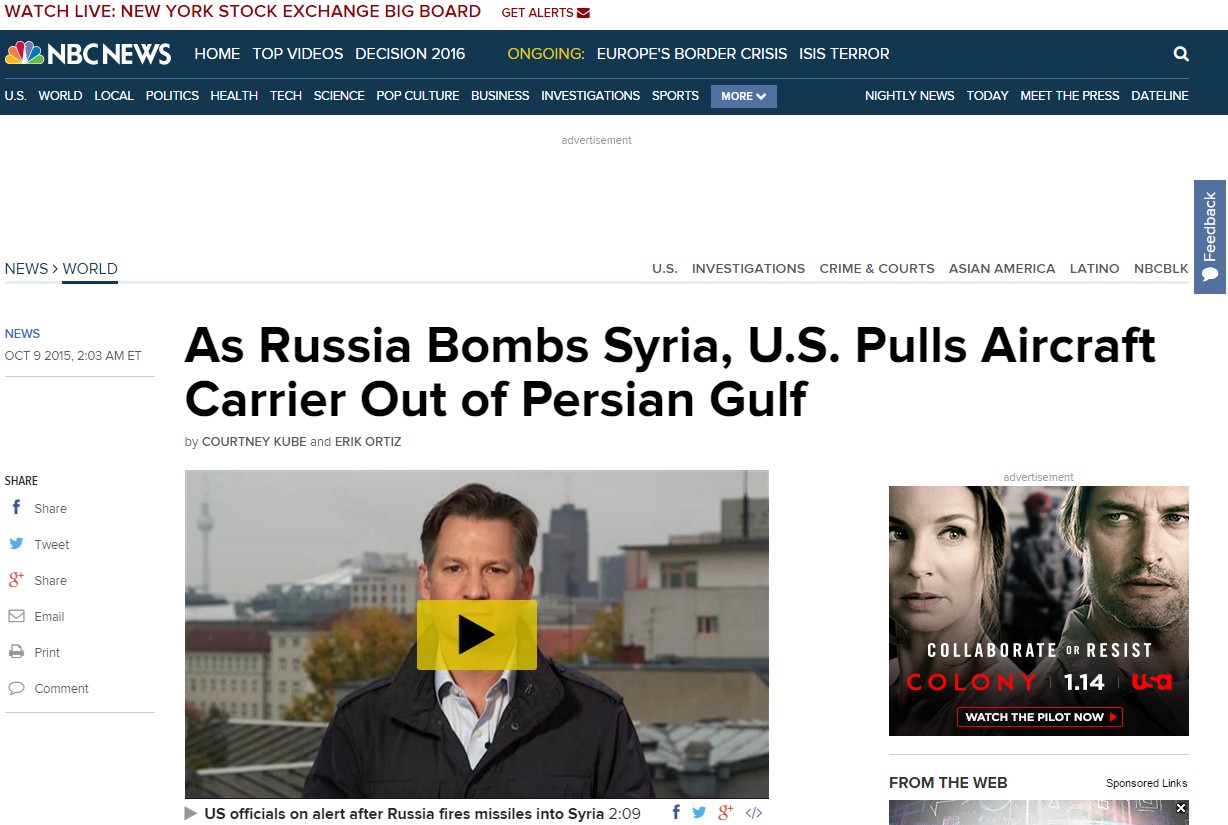Open TOP VIDEOS in main navigation
This screenshot has width=1228, height=825.
(x=298, y=54)
